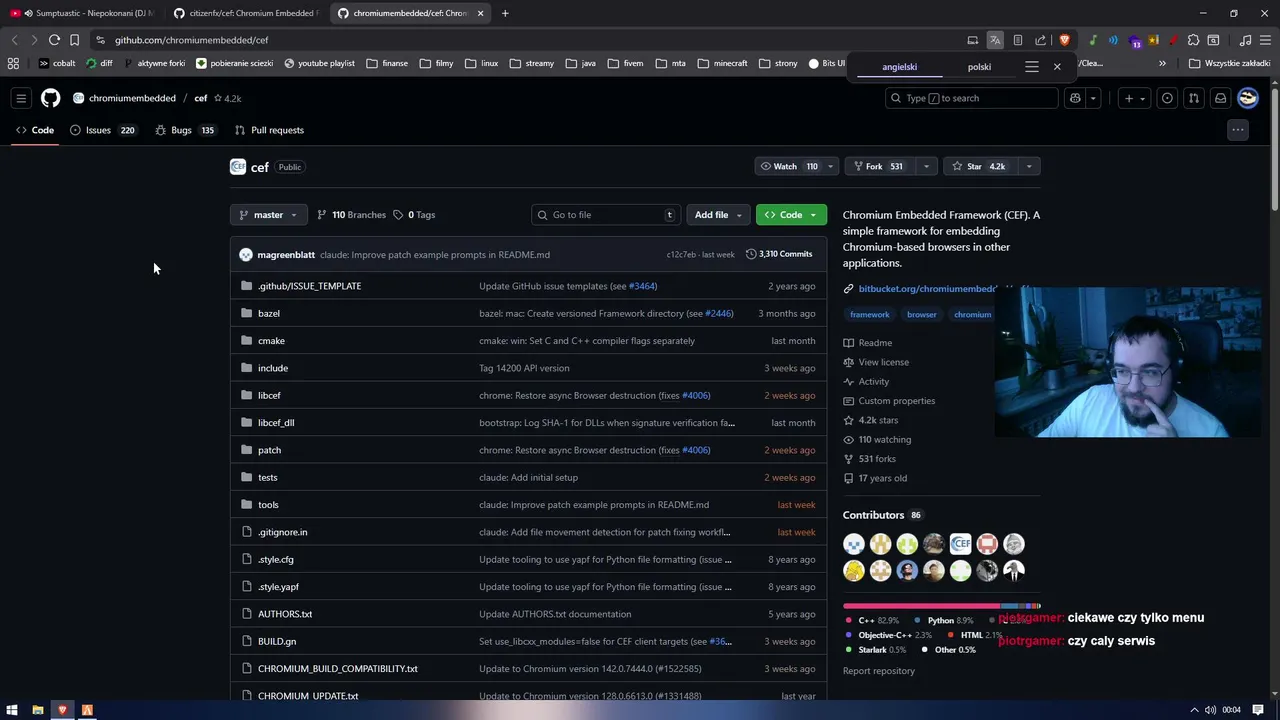Open the Create new plus dropdown
1280x720 pixels.
[1134, 98]
